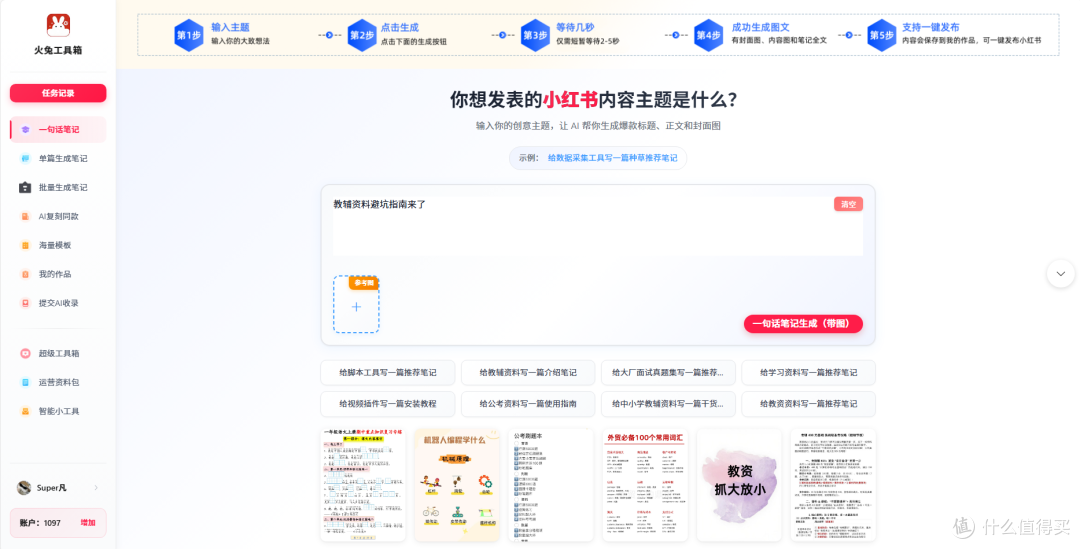Open the 教资抓大放小 thumbnail
The width and height of the screenshot is (1080, 549).
point(739,485)
